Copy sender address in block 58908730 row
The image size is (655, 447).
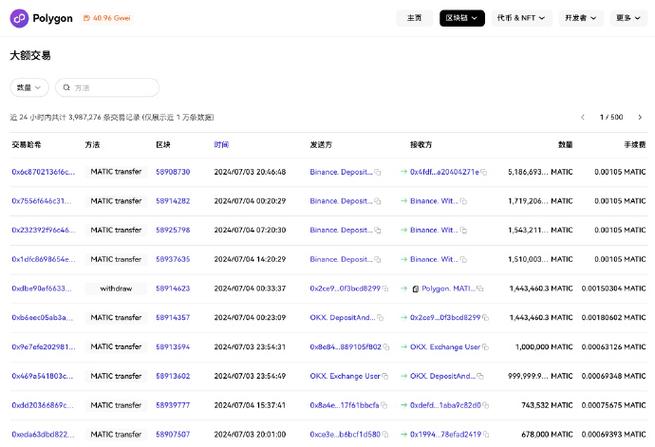click(378, 172)
